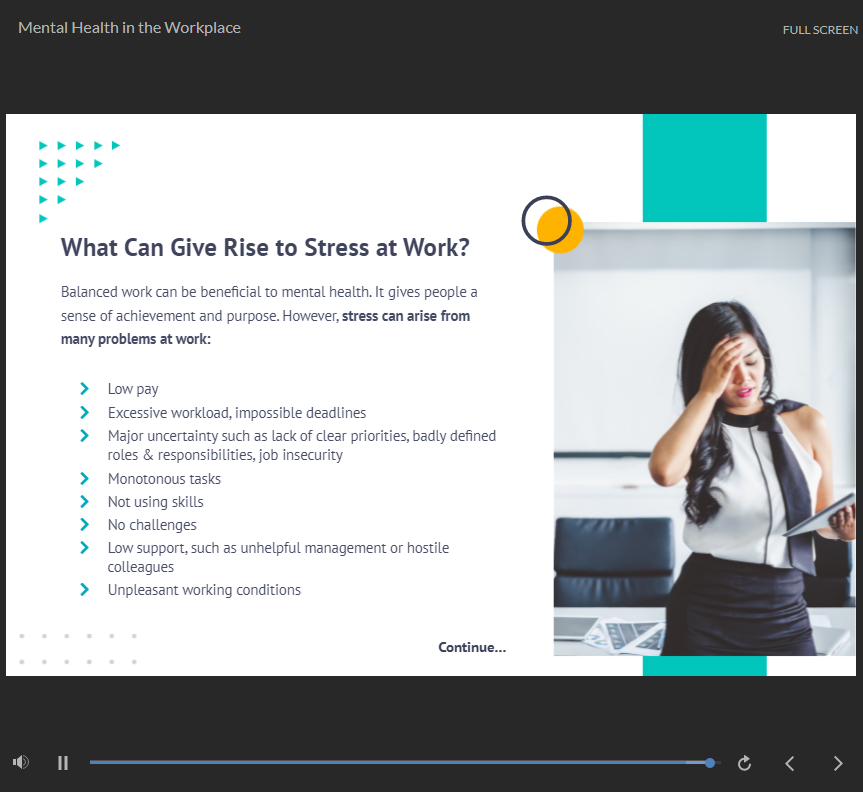The height and width of the screenshot is (792, 863).
Task: Click the Mental Health in the Workplace title
Action: [129, 28]
